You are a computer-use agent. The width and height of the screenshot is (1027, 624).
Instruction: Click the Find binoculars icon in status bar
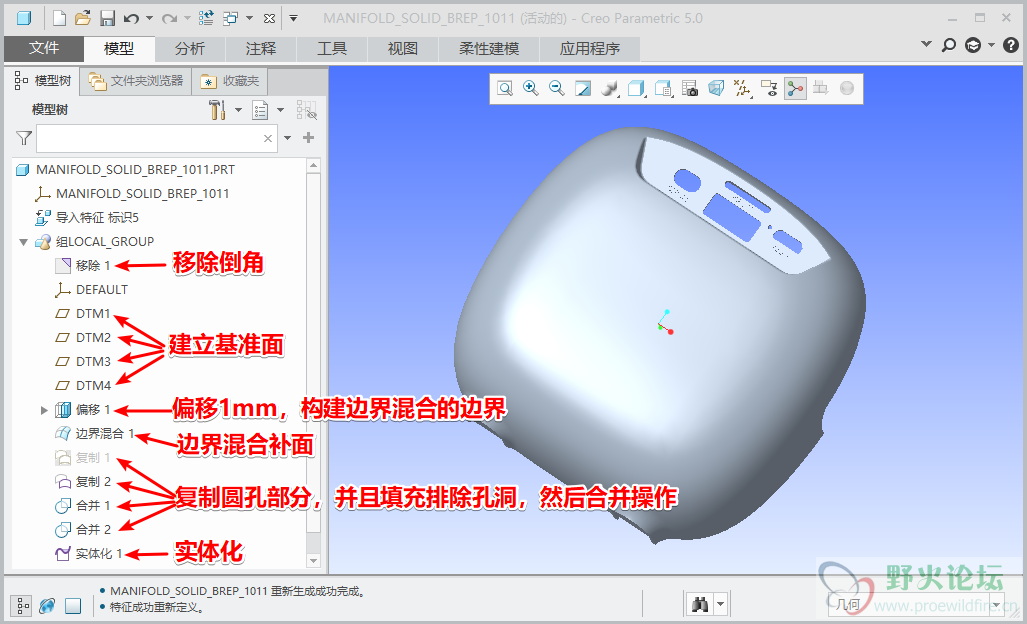click(700, 604)
